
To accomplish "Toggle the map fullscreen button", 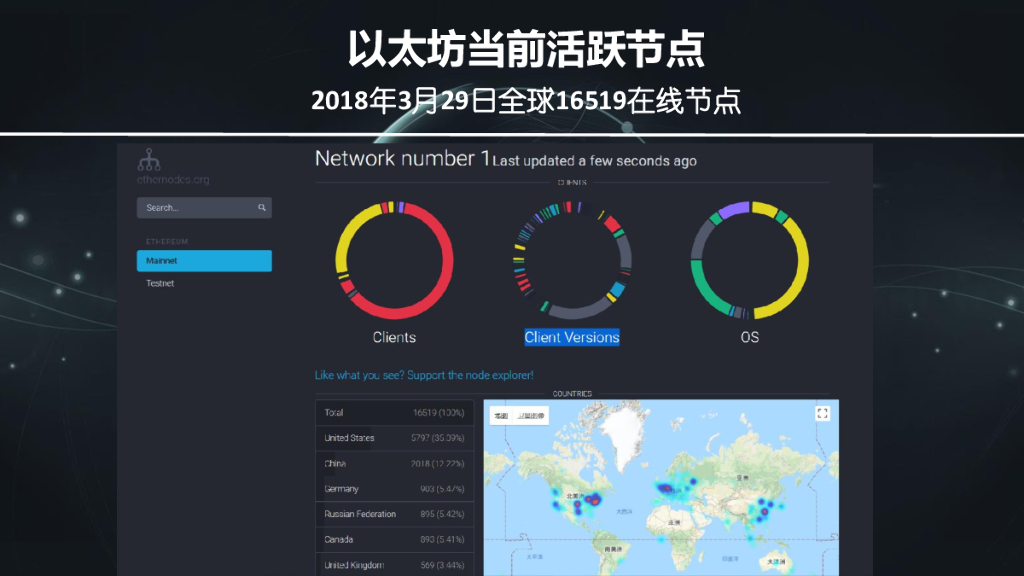I will [822, 413].
